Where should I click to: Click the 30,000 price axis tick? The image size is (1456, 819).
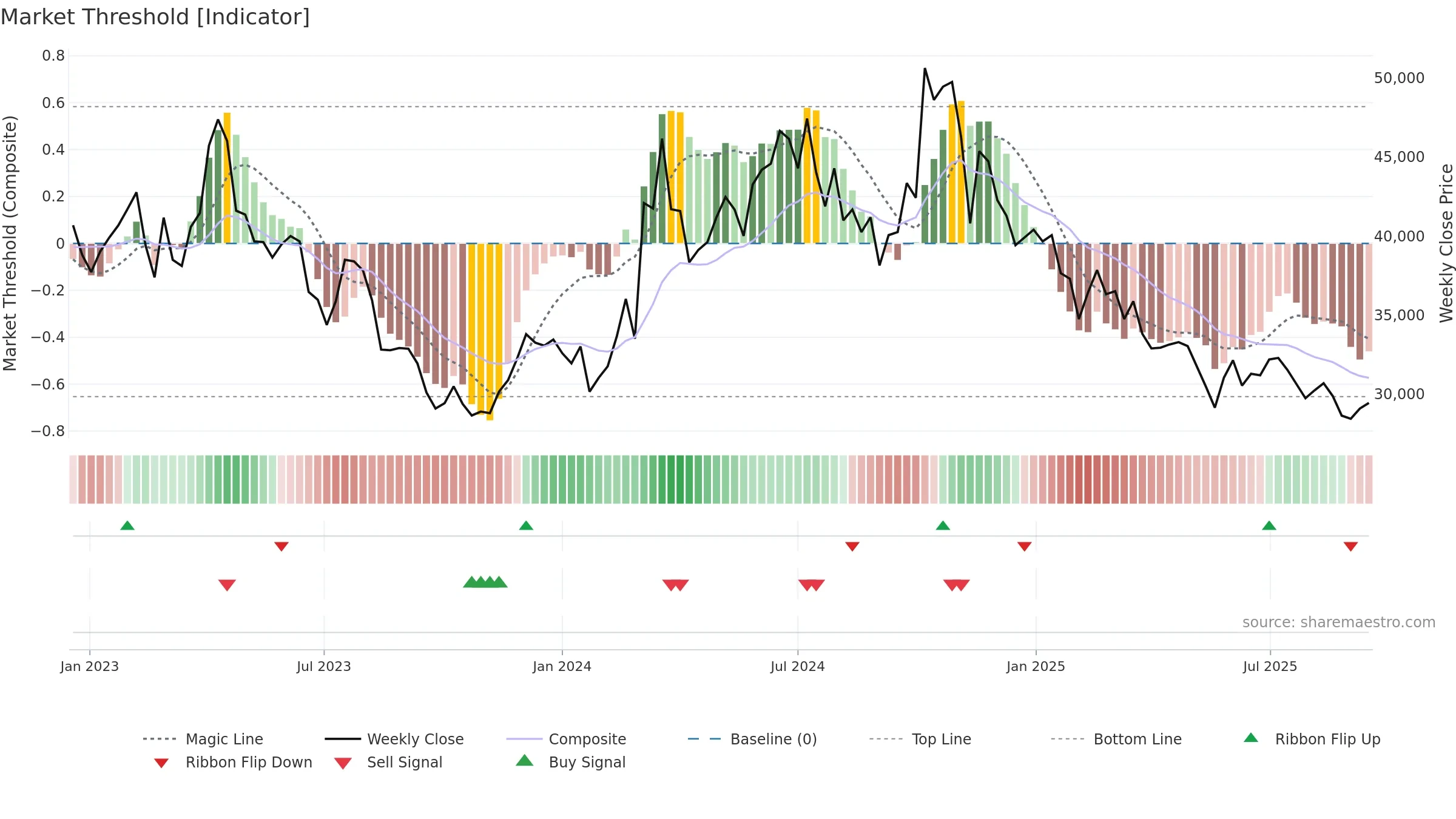(1399, 394)
